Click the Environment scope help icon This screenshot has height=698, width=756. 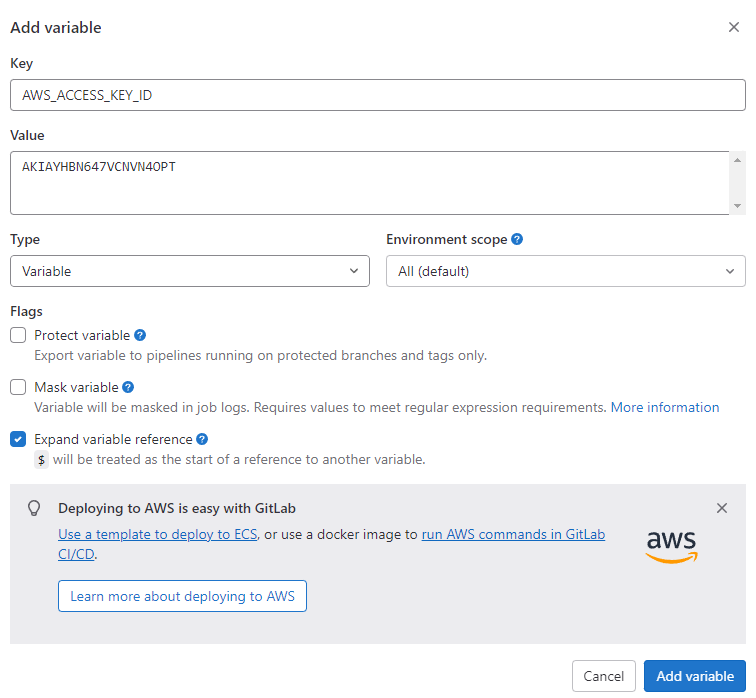(x=517, y=240)
